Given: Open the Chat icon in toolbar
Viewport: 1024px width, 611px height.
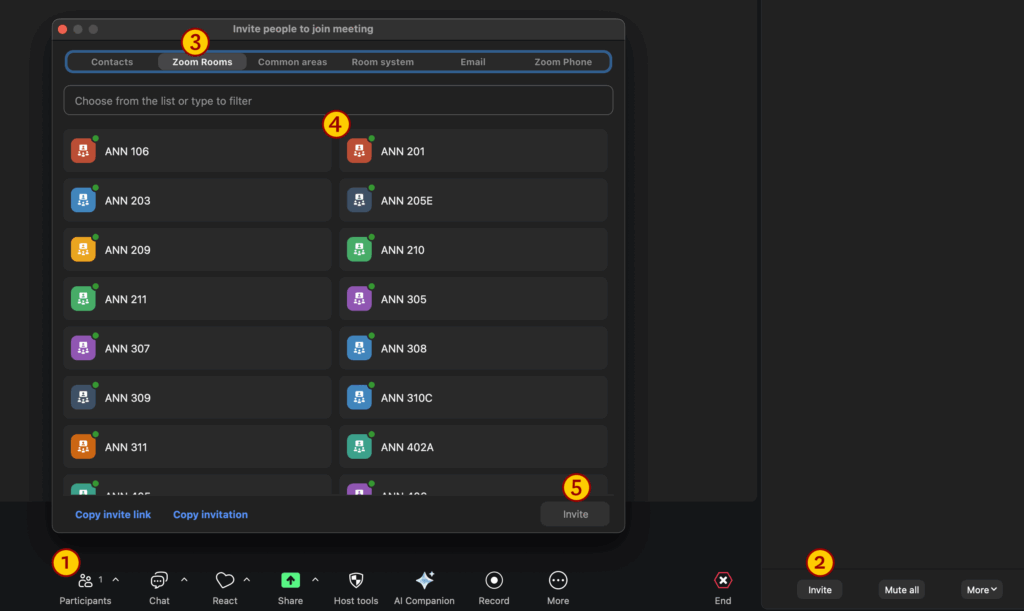Looking at the screenshot, I should (159, 581).
